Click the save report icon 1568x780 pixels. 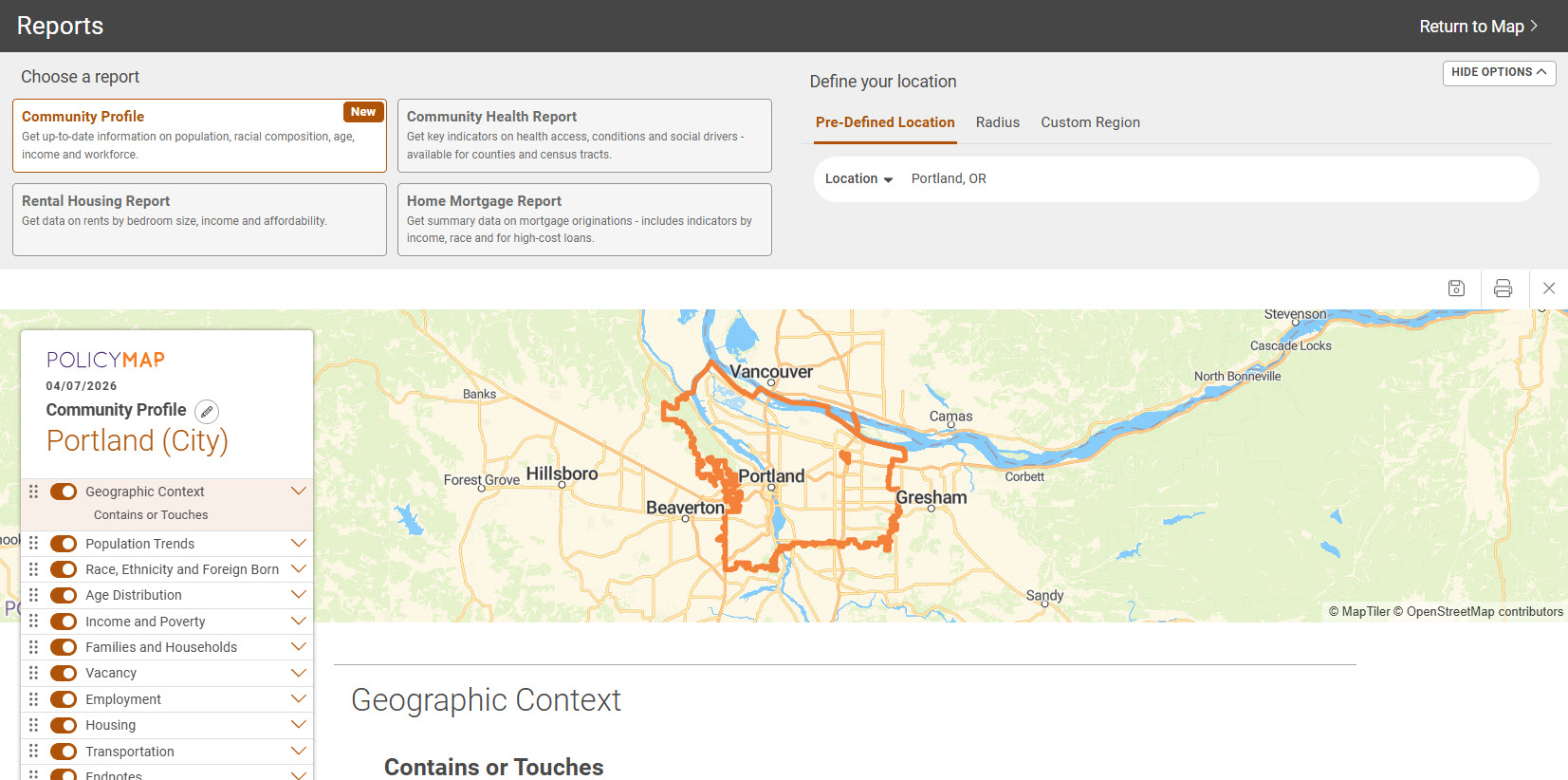(x=1456, y=288)
